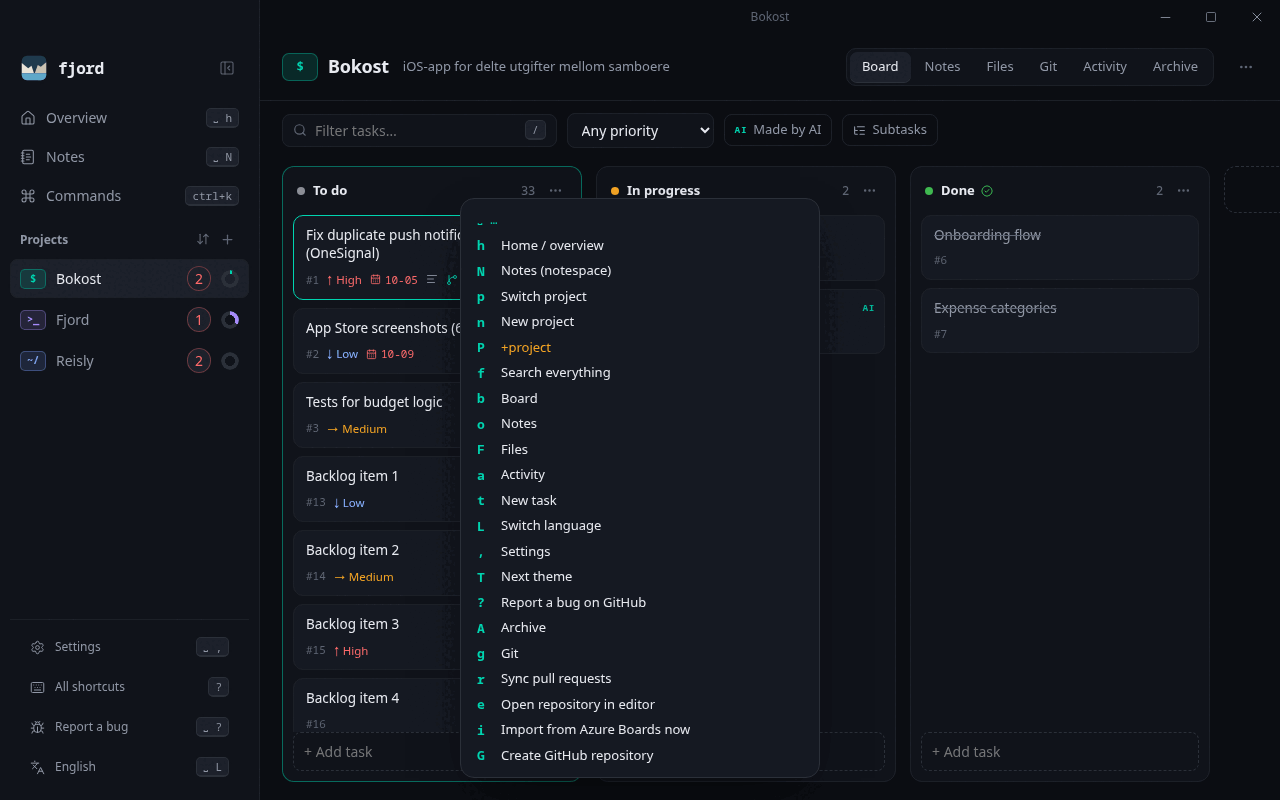Click the Fjord terminal project icon
The image size is (1280, 800).
(33, 320)
